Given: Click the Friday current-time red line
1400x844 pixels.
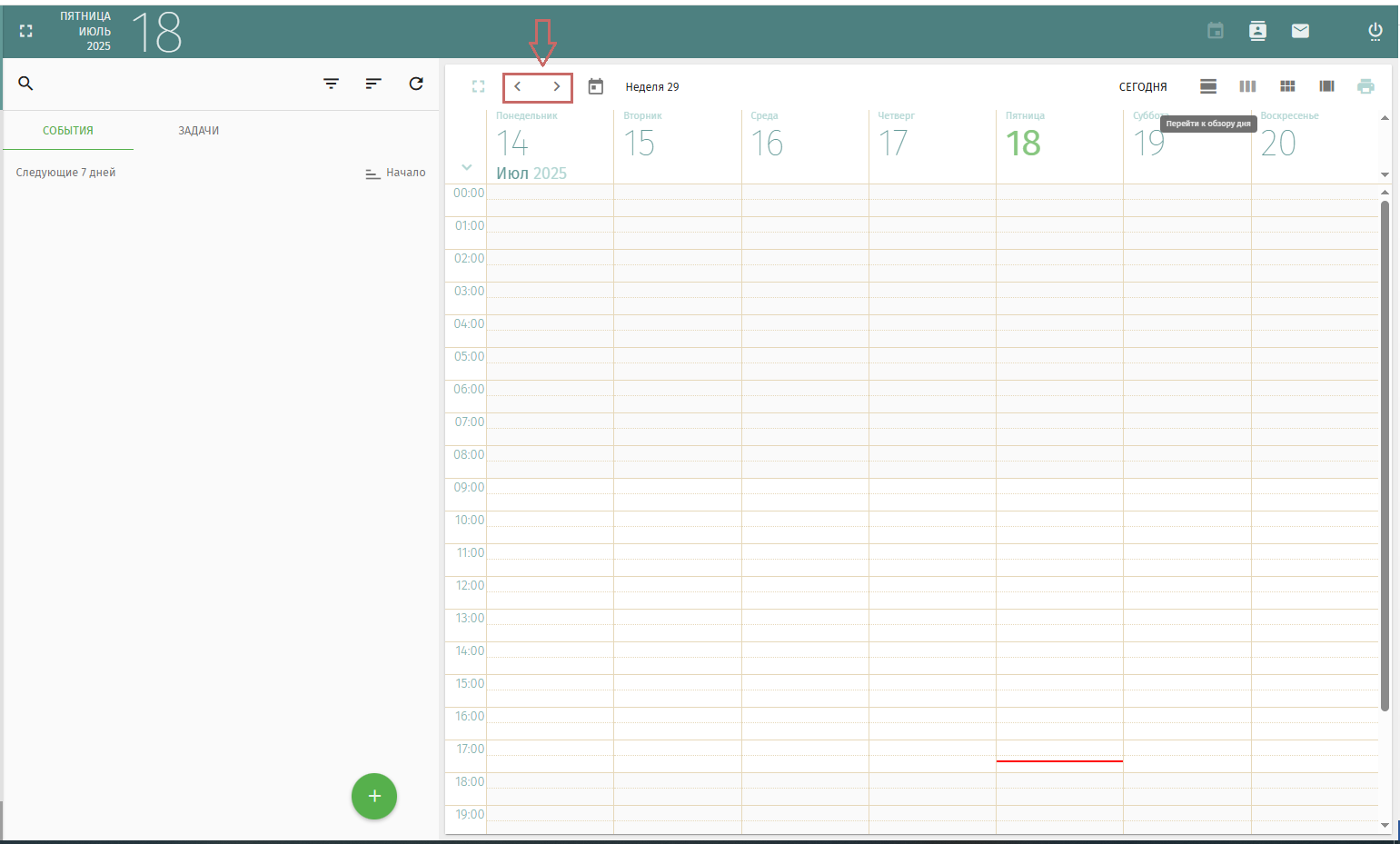Looking at the screenshot, I should (x=1059, y=761).
